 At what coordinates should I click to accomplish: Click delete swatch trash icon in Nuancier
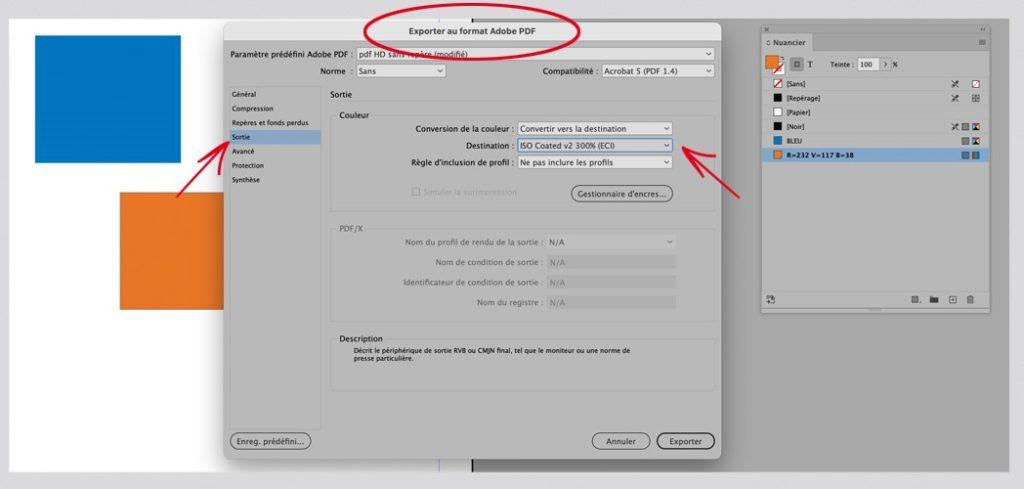coord(970,300)
